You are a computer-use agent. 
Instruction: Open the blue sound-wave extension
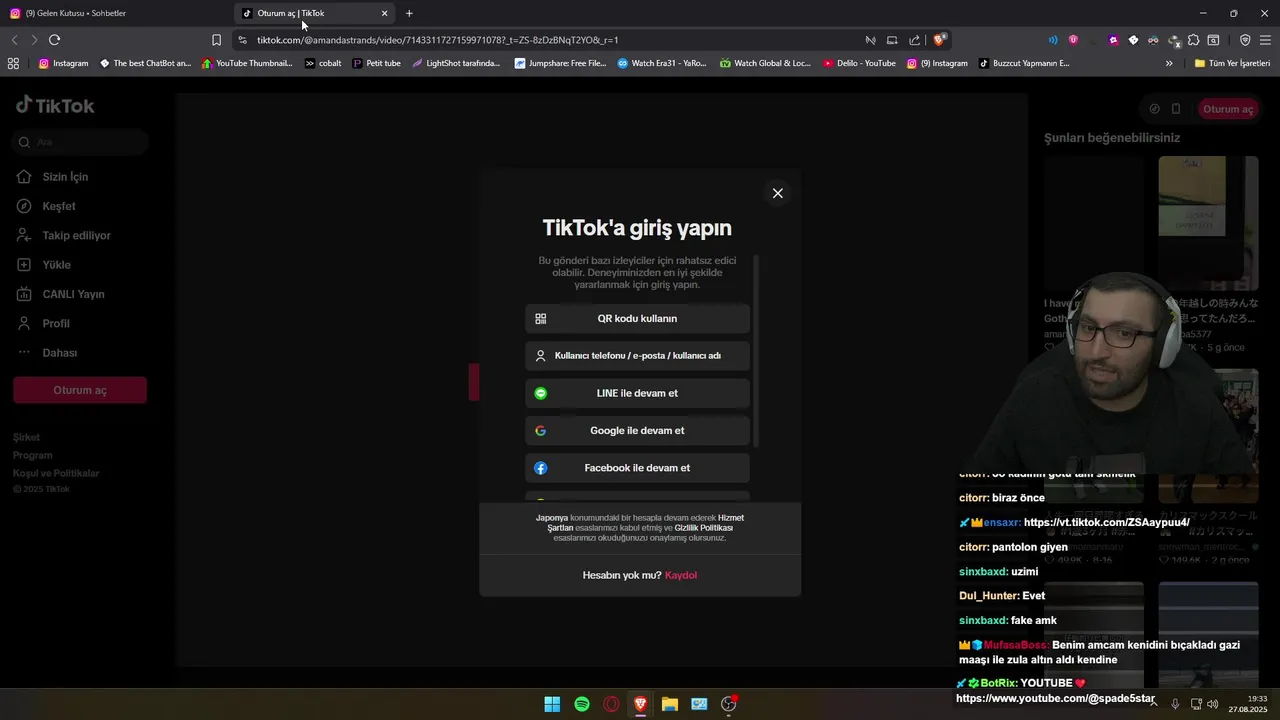click(1053, 40)
